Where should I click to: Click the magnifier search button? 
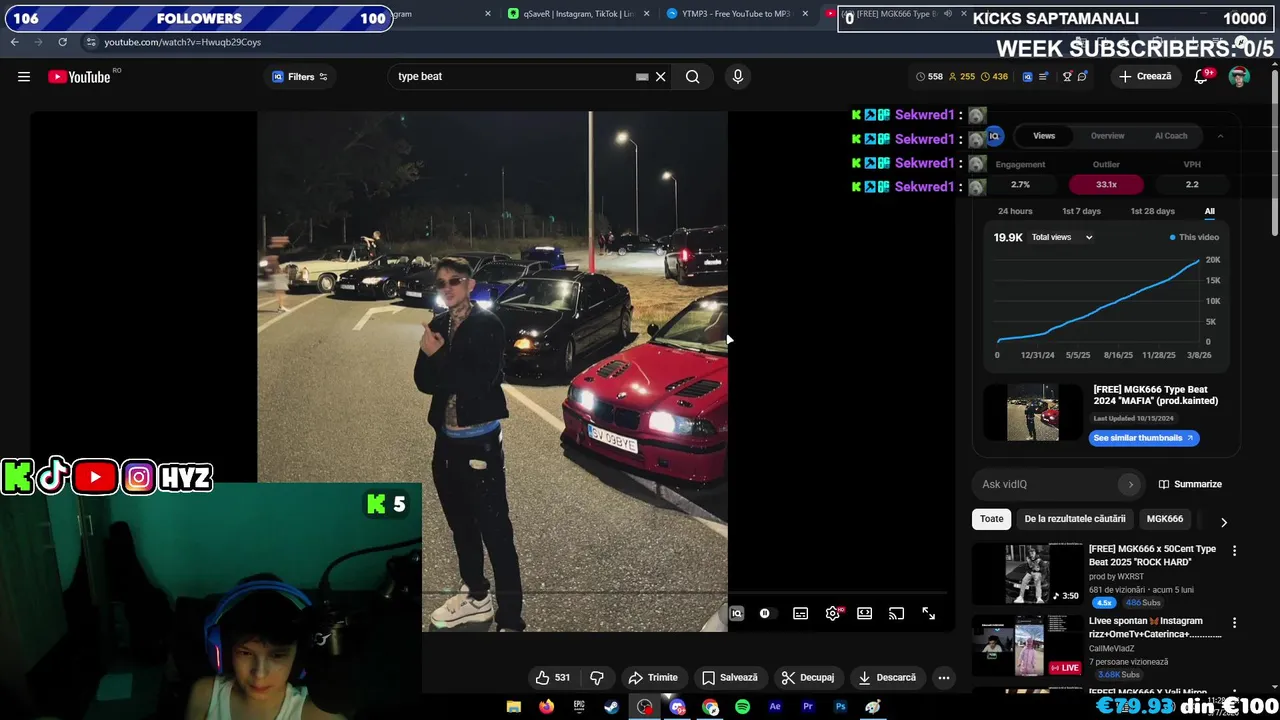(692, 77)
